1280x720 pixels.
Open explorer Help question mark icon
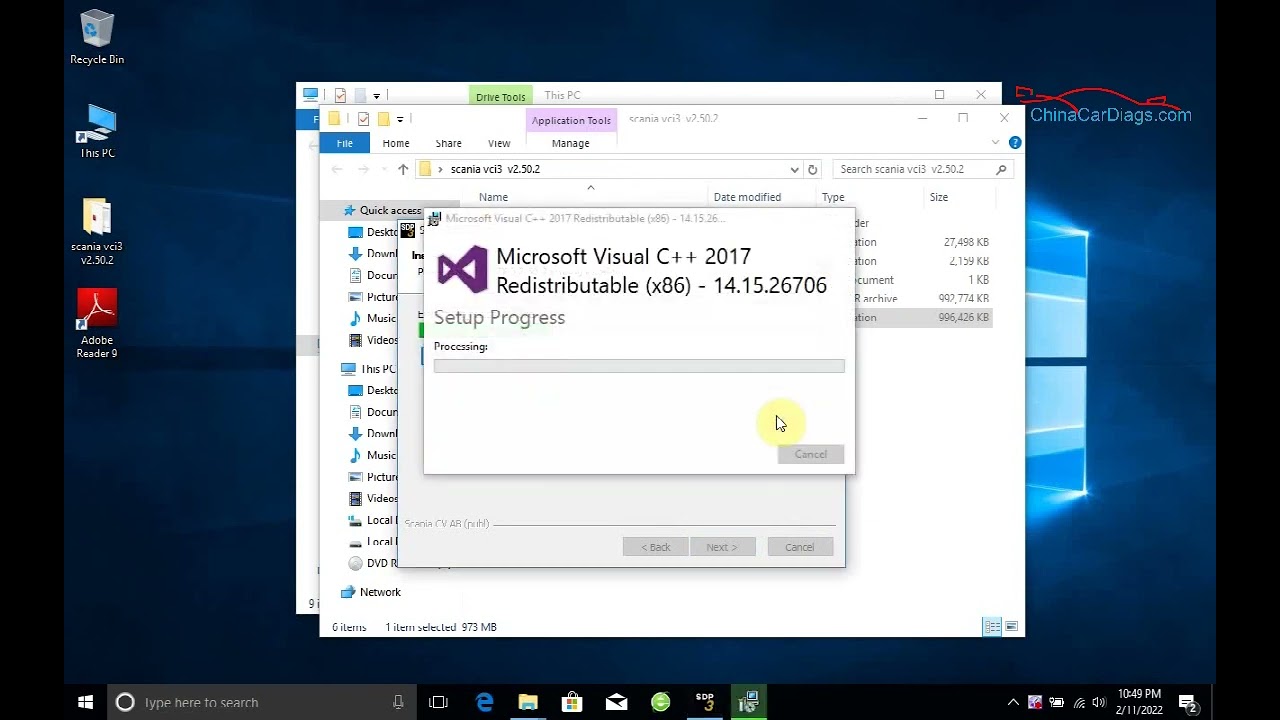click(1014, 143)
